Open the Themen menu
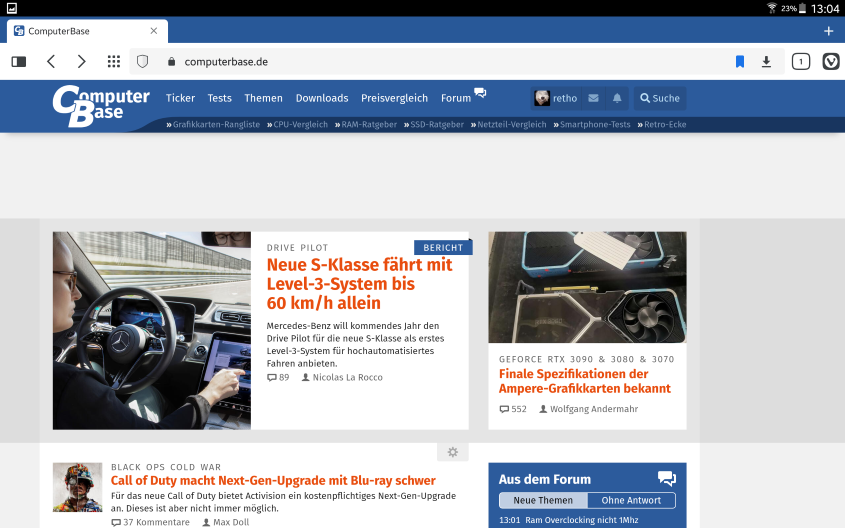This screenshot has width=845, height=528. (x=263, y=98)
